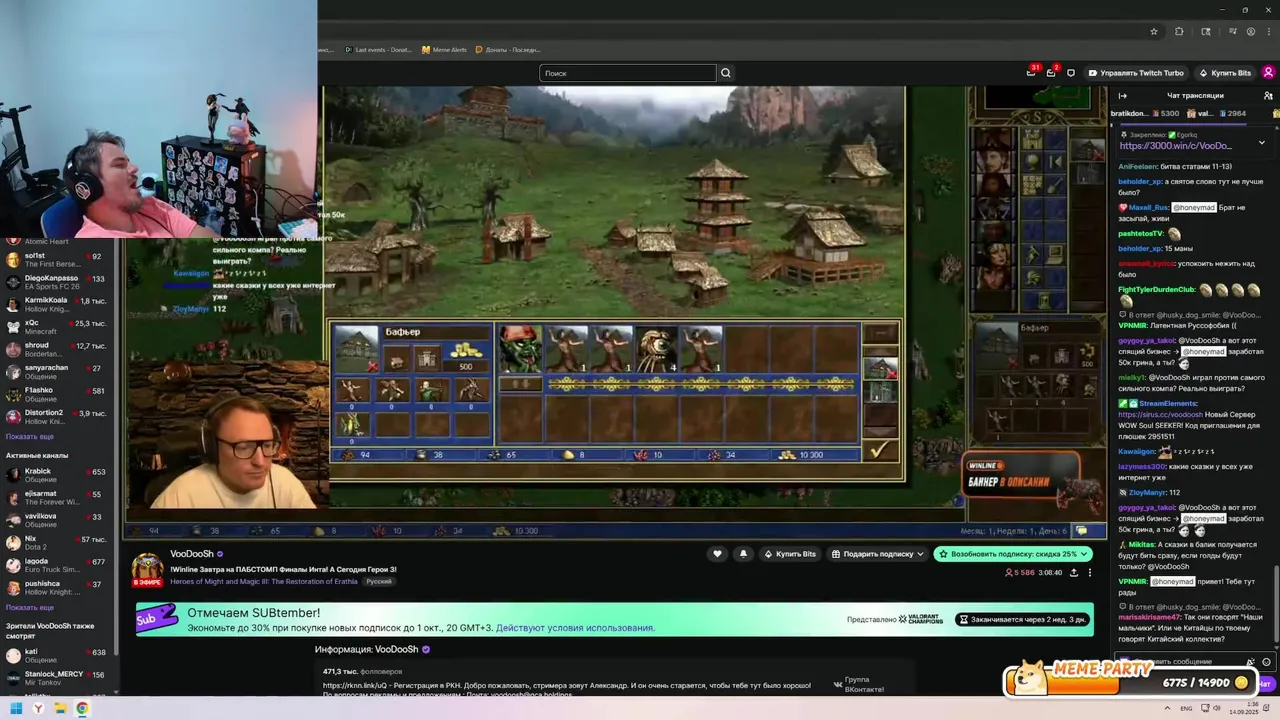Viewport: 1280px width, 720px height.
Task: Expand Возобновить подписку discount button
Action: [1013, 554]
